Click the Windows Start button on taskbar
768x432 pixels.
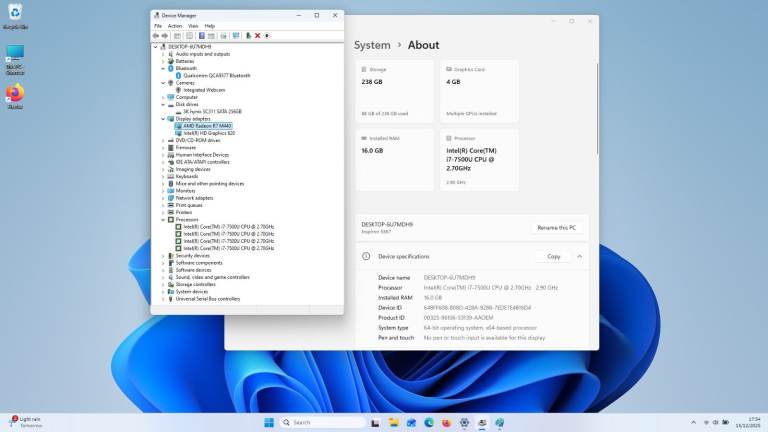pos(269,422)
